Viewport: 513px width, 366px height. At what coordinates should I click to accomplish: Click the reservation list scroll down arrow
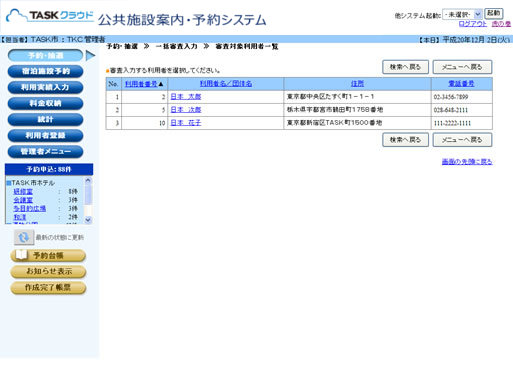tap(88, 220)
